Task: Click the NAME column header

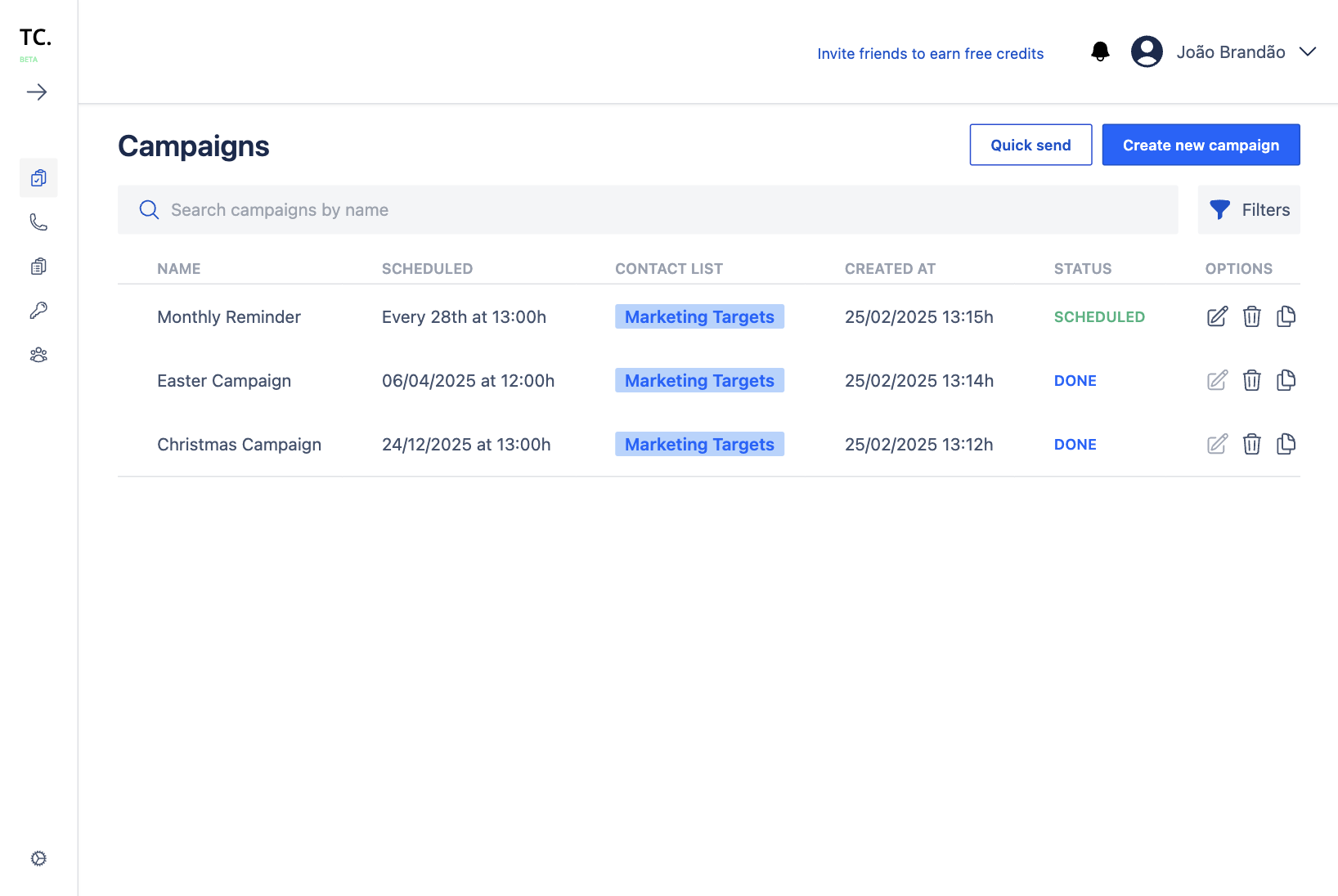Action: (178, 269)
